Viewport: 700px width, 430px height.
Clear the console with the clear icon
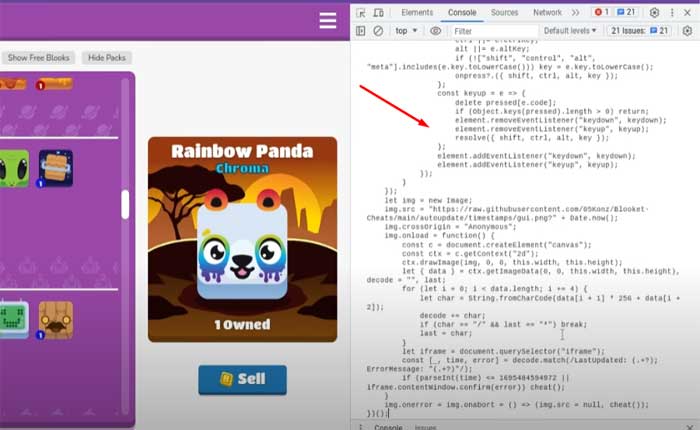380,31
